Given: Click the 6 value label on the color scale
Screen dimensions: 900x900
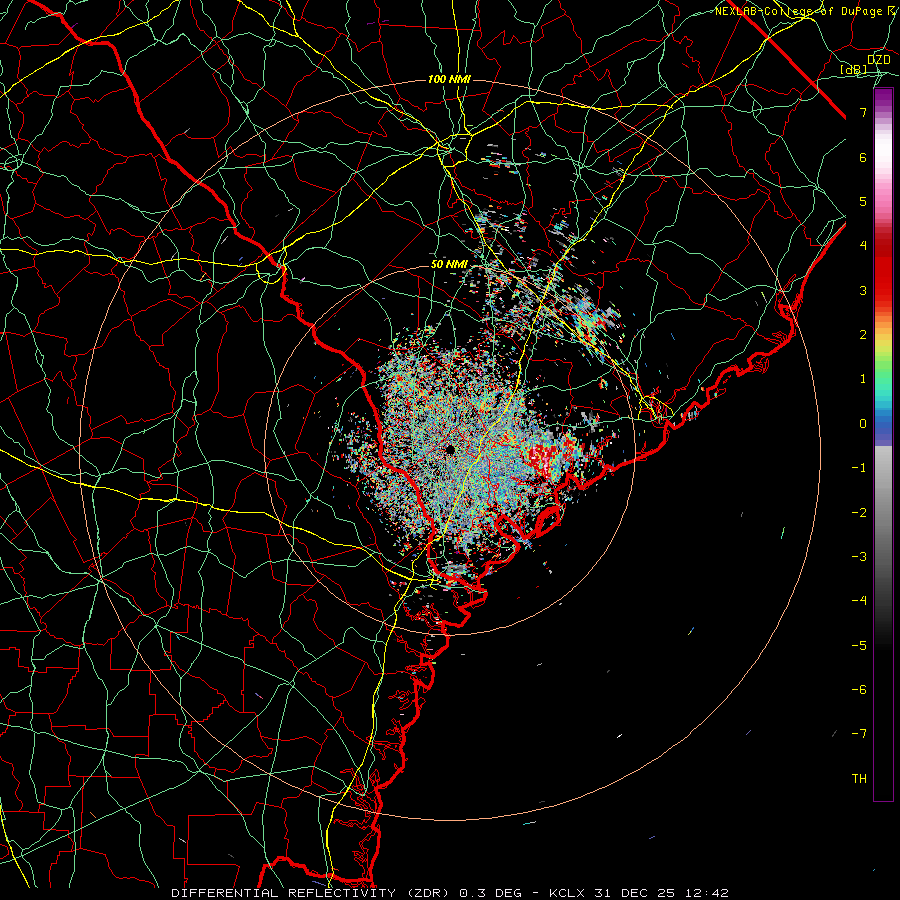Looking at the screenshot, I should 863,157.
